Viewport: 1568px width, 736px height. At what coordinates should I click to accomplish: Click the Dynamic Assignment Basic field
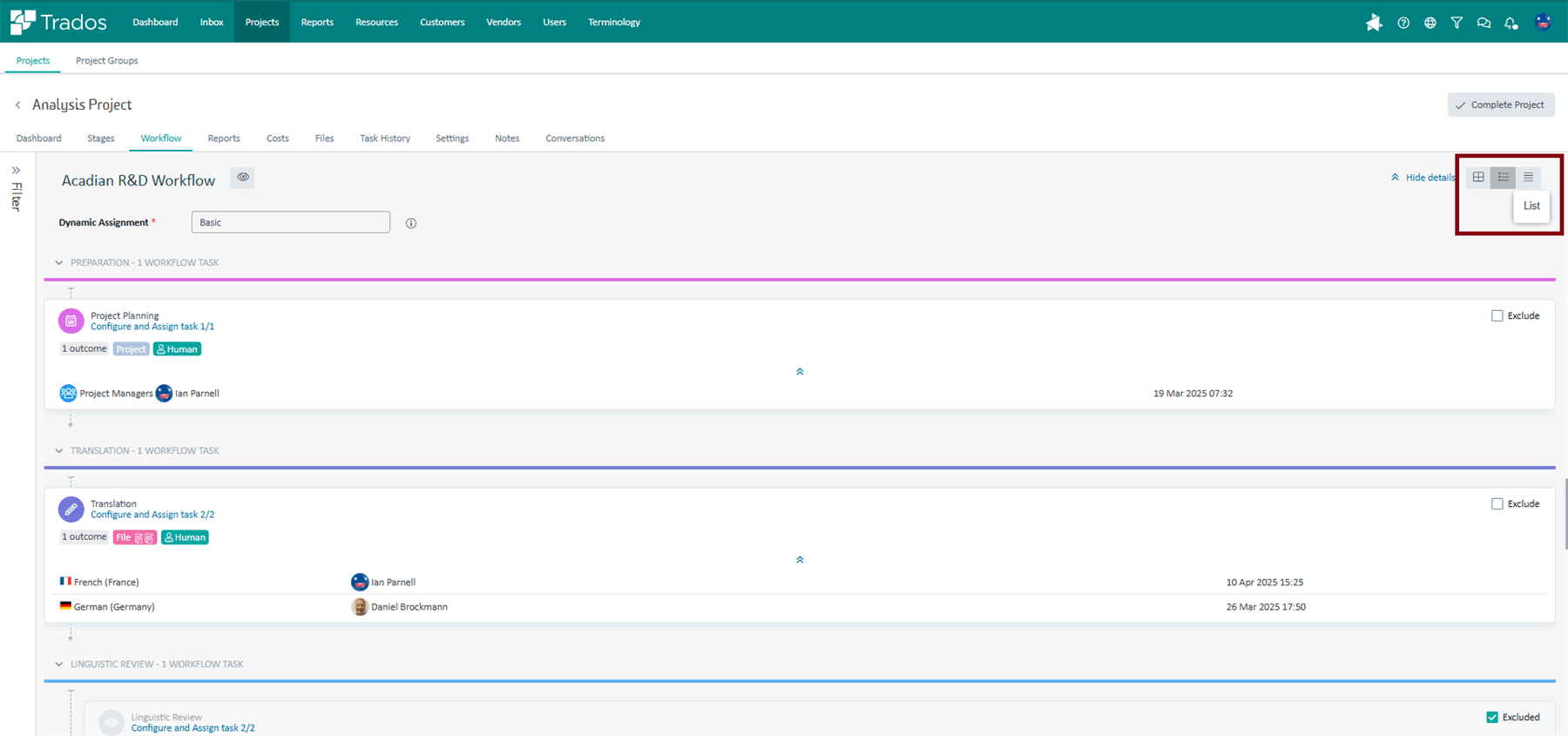click(x=290, y=222)
